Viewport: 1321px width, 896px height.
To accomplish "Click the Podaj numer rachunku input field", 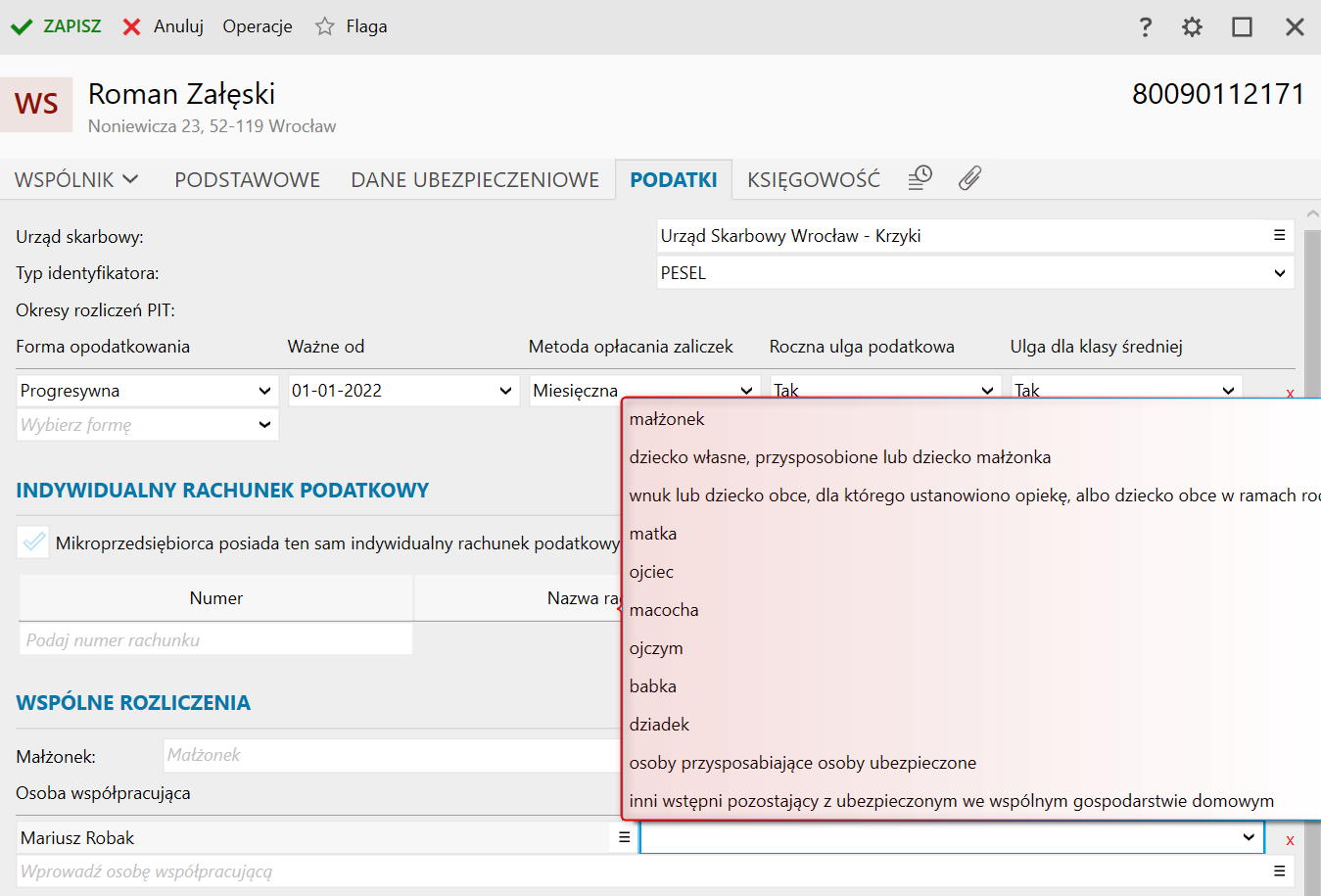I will click(215, 639).
